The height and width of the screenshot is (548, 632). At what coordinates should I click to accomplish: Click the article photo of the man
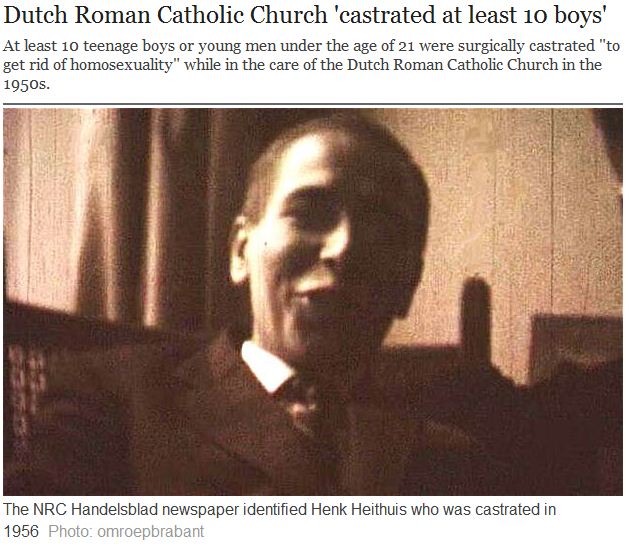(x=313, y=302)
